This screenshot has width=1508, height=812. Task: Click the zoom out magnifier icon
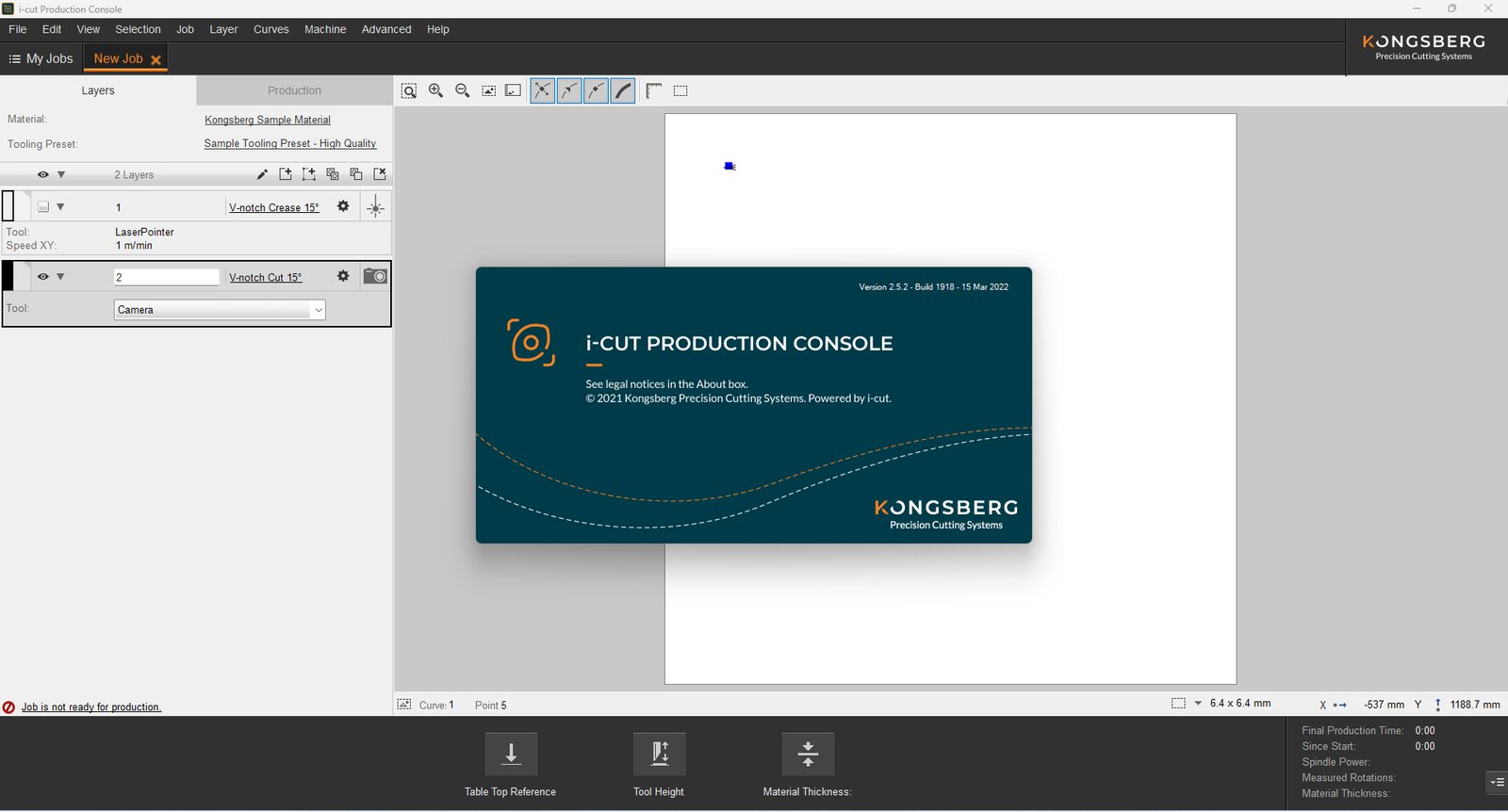462,91
